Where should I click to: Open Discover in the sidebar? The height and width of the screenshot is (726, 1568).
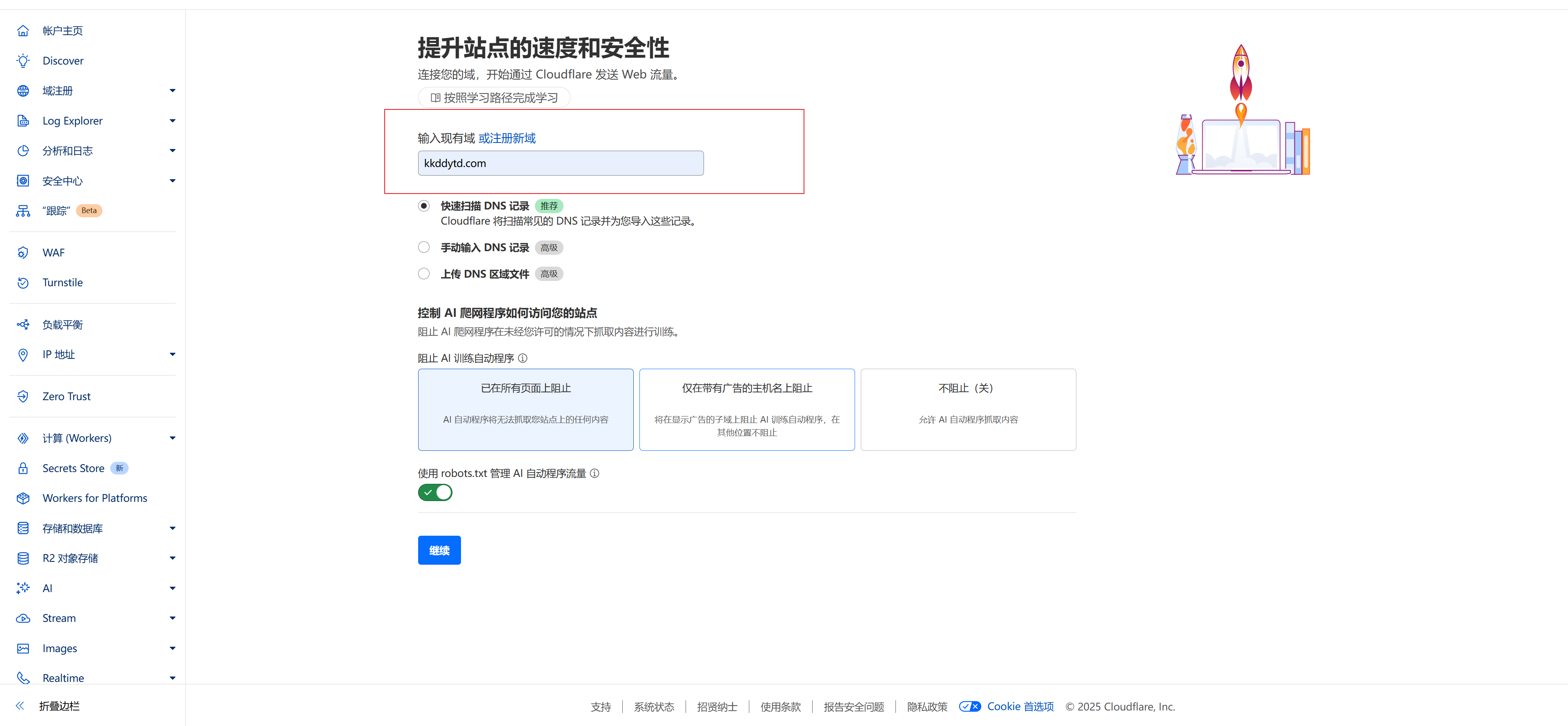click(x=63, y=61)
